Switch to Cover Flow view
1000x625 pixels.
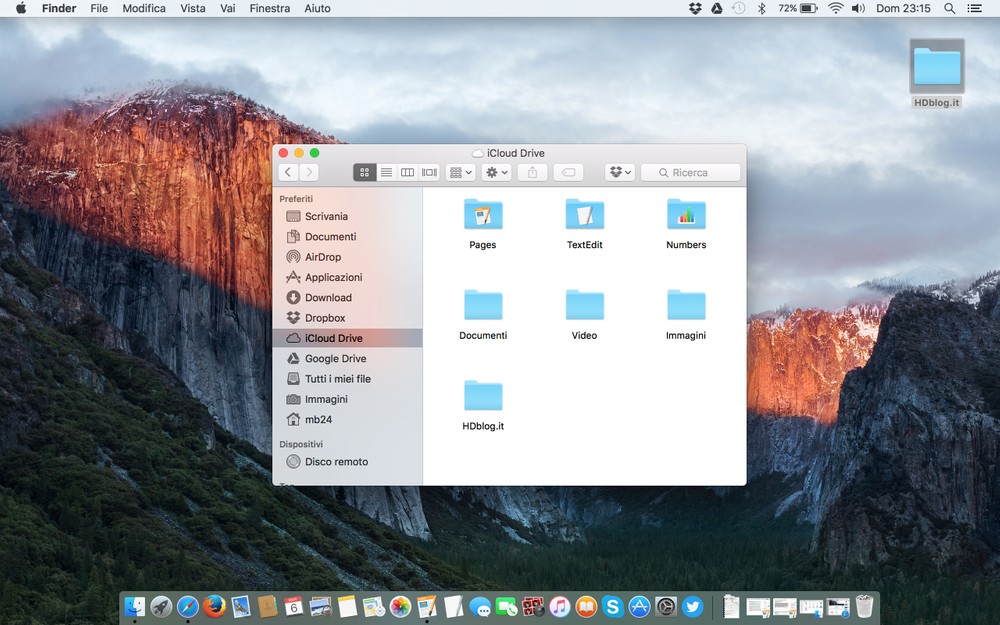pos(429,173)
